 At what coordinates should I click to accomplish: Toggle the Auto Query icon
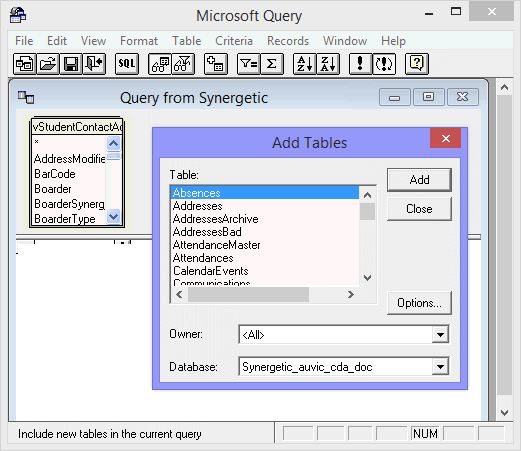pos(384,64)
